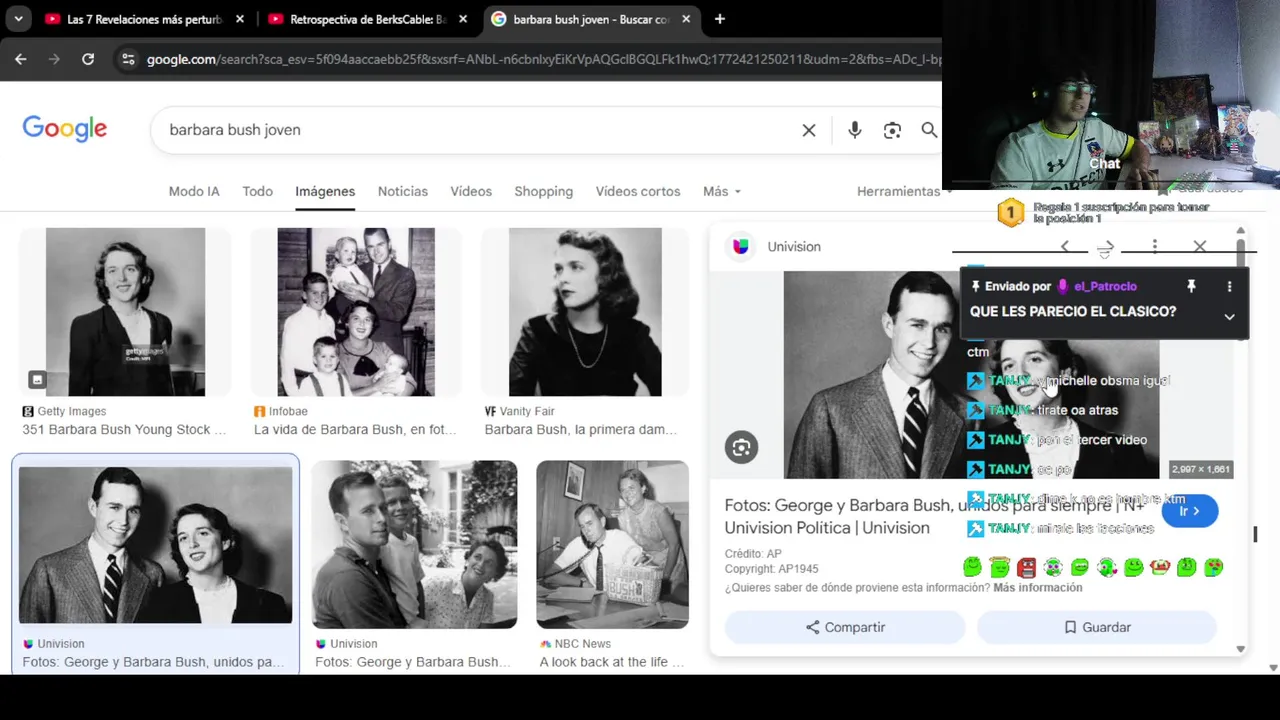The height and width of the screenshot is (720, 1280).
Task: Open the 'Modo IA' search tab
Action: coord(194,191)
